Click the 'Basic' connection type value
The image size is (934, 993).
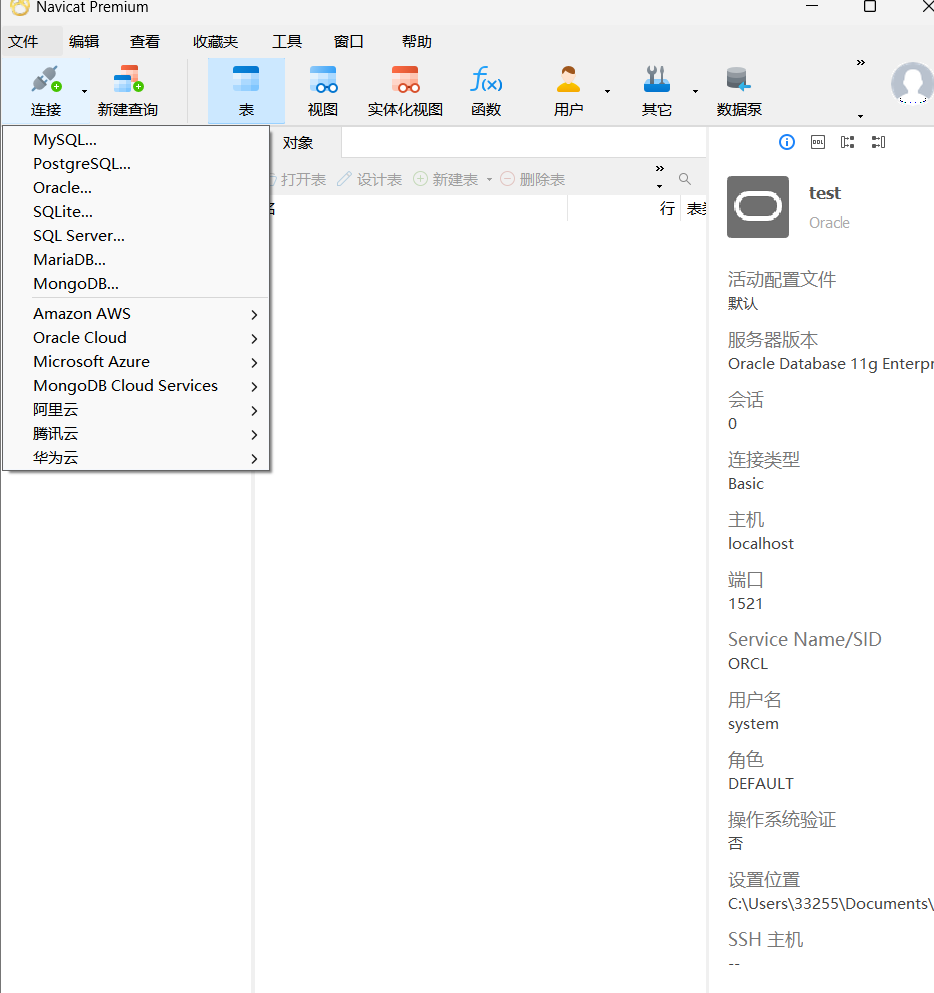746,484
